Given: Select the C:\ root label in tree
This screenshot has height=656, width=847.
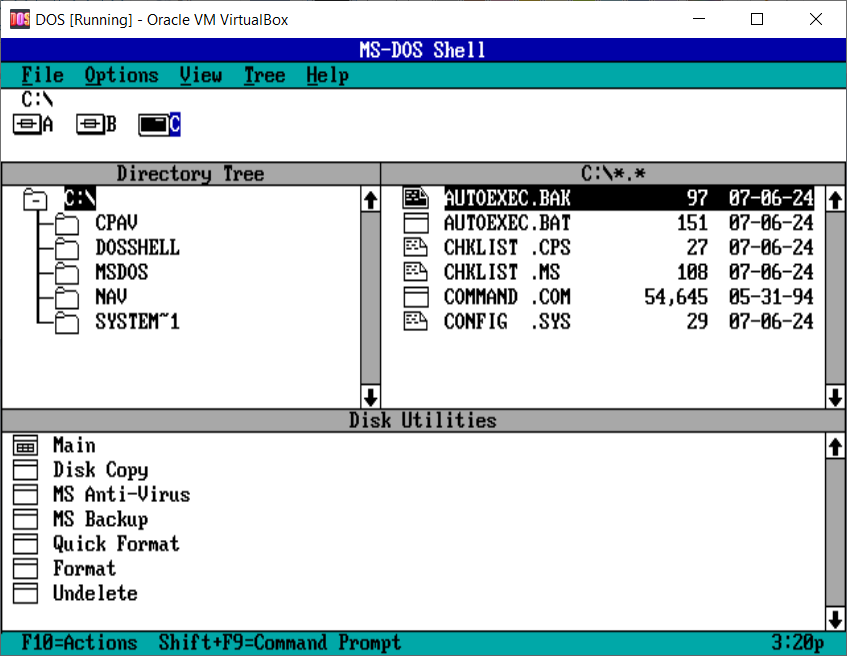Looking at the screenshot, I should [80, 198].
